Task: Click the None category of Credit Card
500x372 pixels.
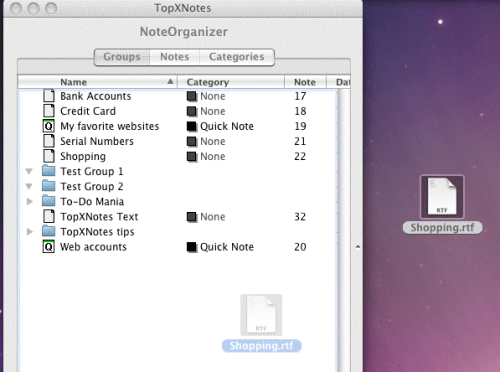Action: (x=213, y=111)
